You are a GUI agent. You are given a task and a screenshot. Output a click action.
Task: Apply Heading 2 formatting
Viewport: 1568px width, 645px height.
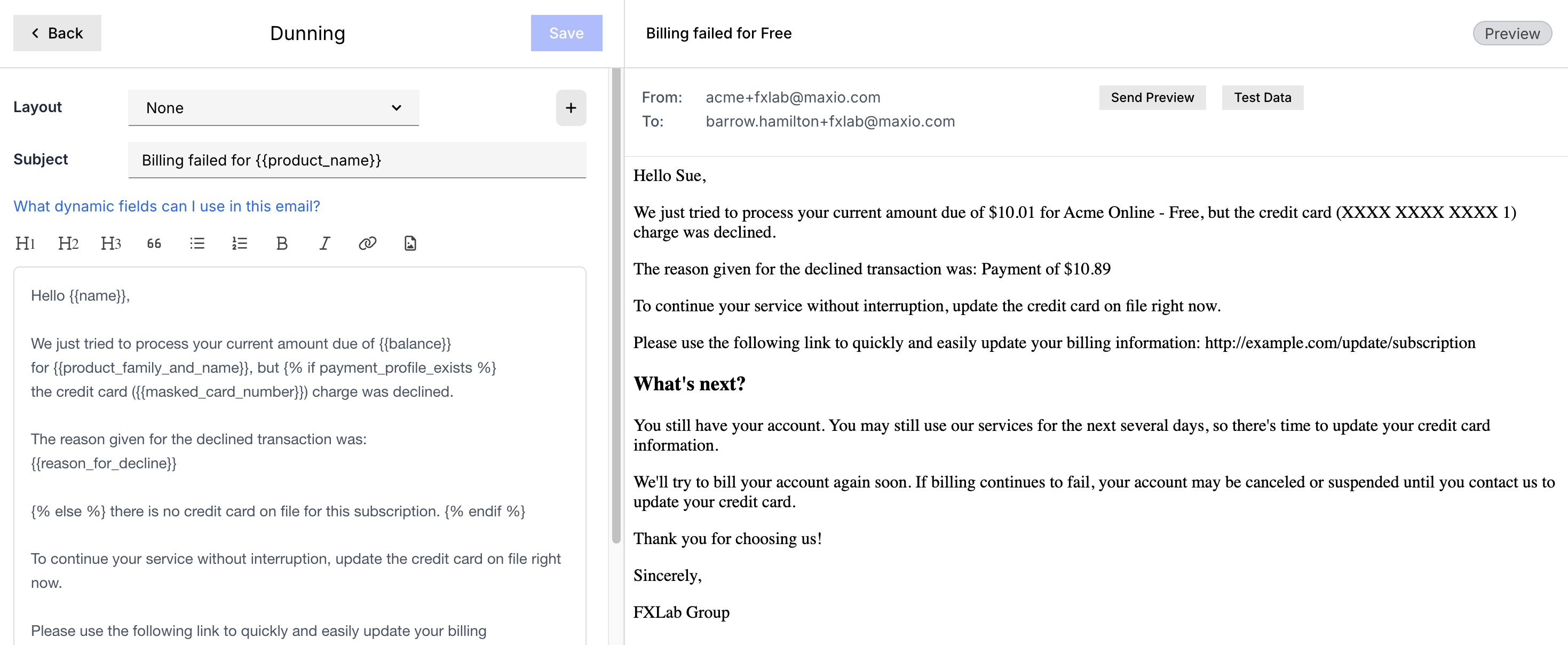point(68,243)
